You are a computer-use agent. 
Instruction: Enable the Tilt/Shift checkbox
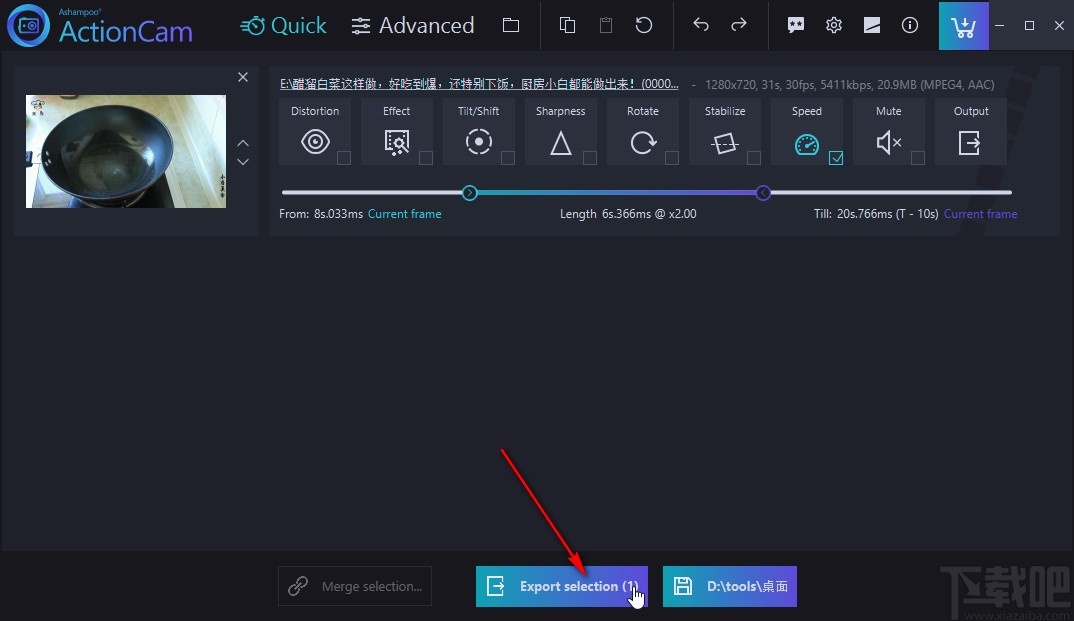coord(508,158)
